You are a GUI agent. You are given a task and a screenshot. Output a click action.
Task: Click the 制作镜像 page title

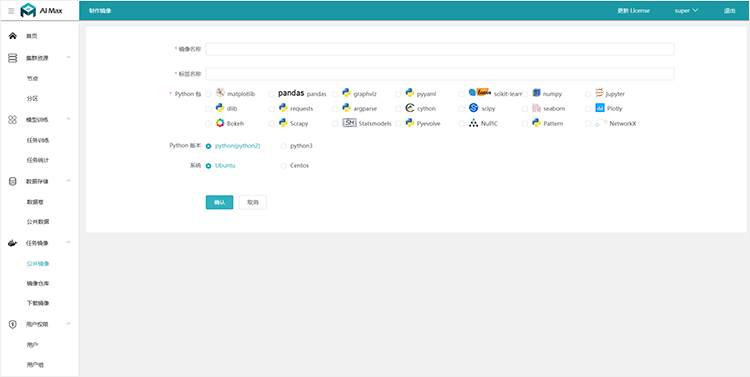click(x=99, y=11)
